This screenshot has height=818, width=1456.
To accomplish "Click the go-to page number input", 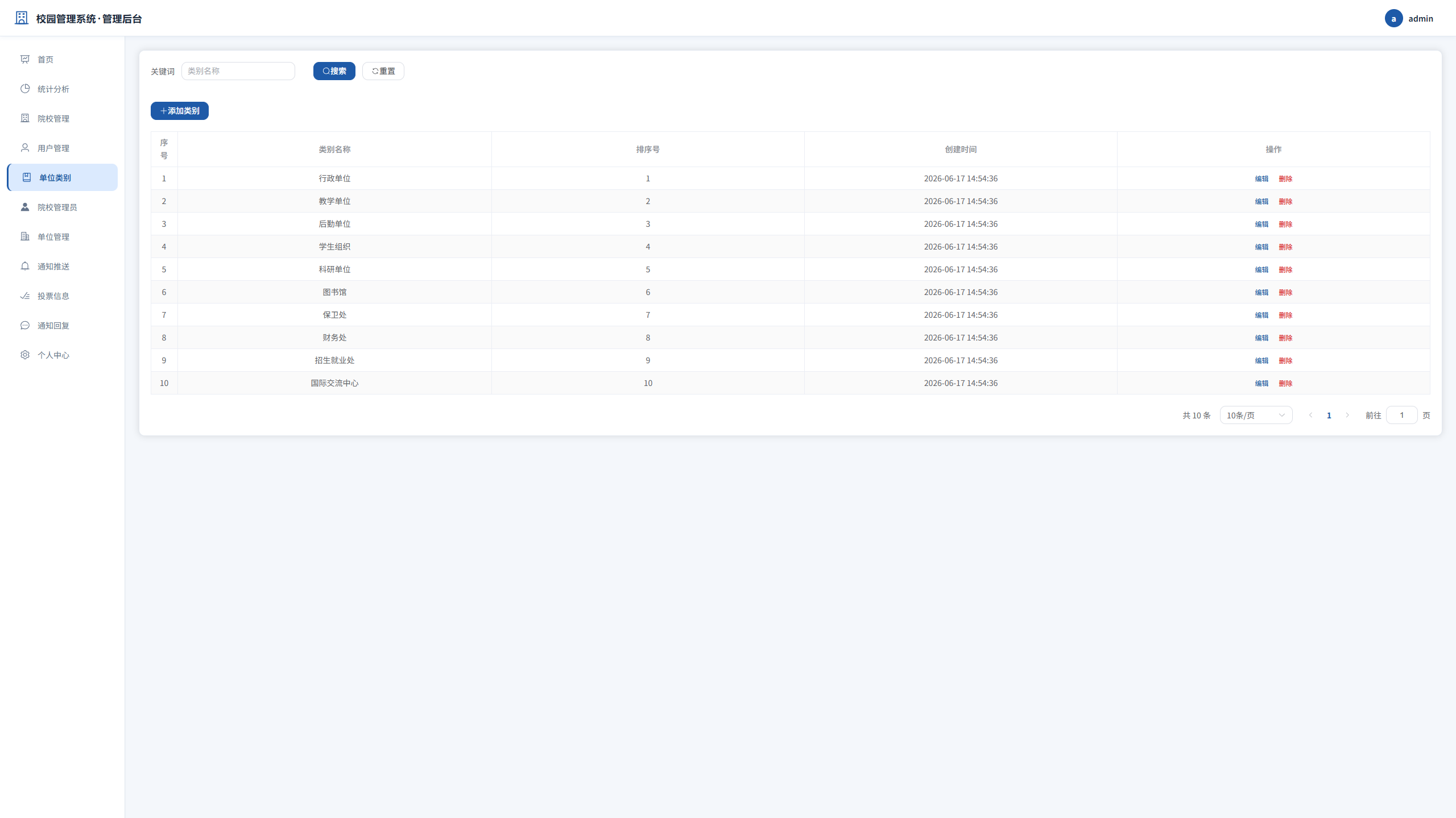I will [x=1401, y=415].
